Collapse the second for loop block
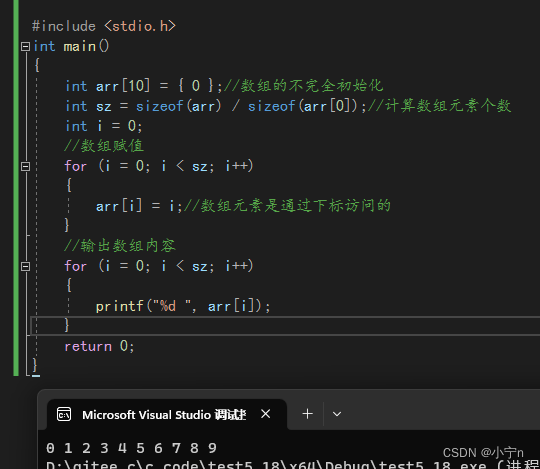Image resolution: width=540 pixels, height=469 pixels. point(25,267)
